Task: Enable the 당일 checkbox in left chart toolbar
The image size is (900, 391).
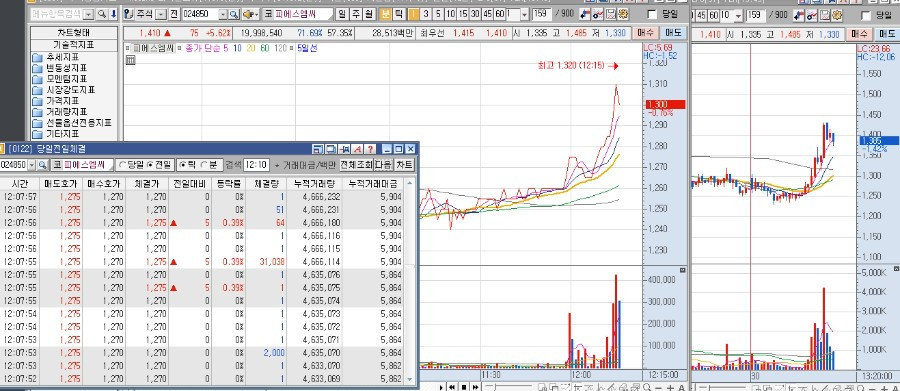Action: pos(651,14)
